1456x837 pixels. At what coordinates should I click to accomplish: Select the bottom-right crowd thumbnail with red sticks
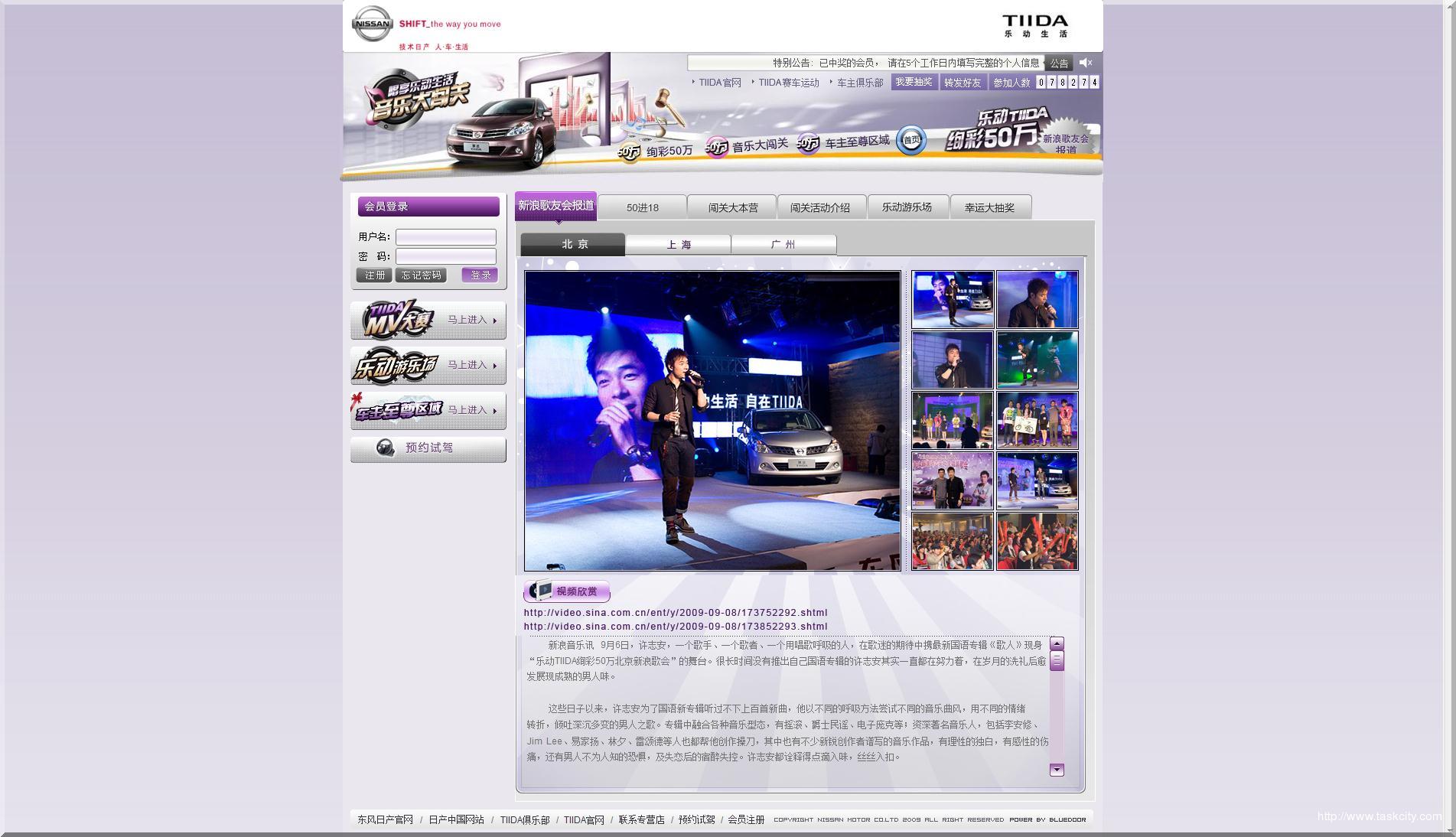pos(1037,541)
